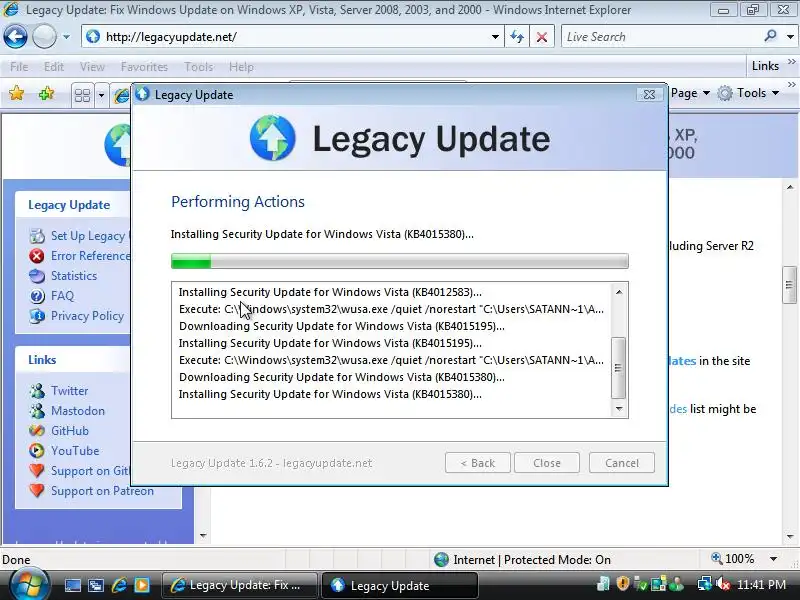The height and width of the screenshot is (600, 800).
Task: Open the Tools menu in menu bar
Action: pos(198,67)
